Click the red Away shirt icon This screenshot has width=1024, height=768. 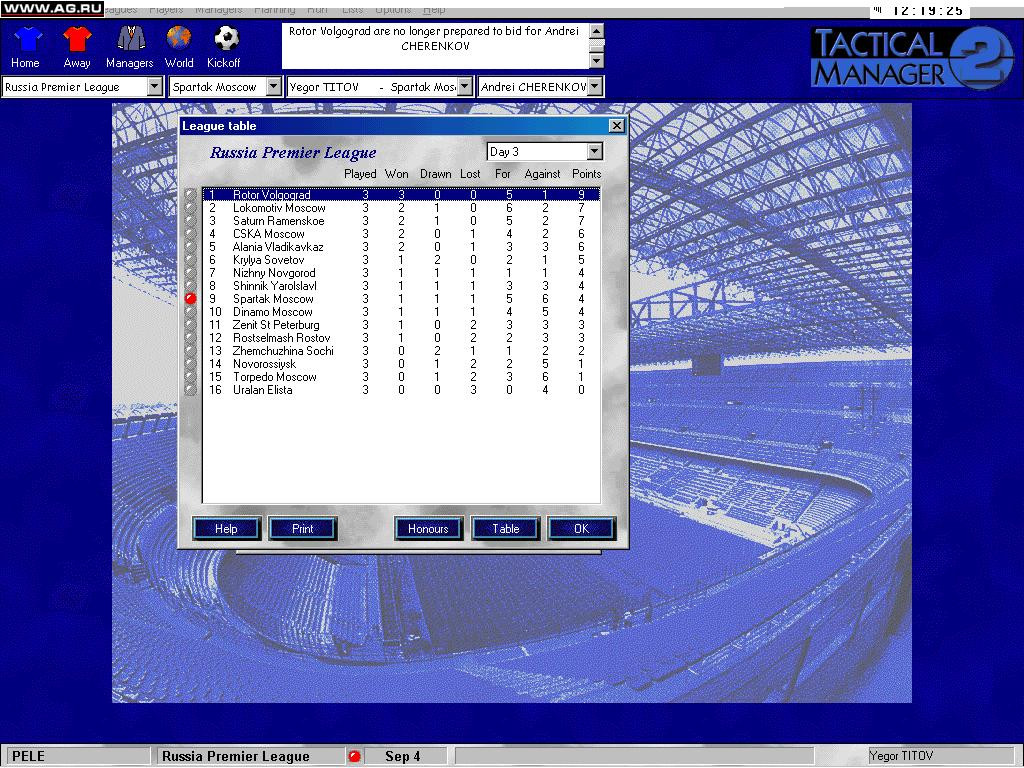(x=77, y=39)
